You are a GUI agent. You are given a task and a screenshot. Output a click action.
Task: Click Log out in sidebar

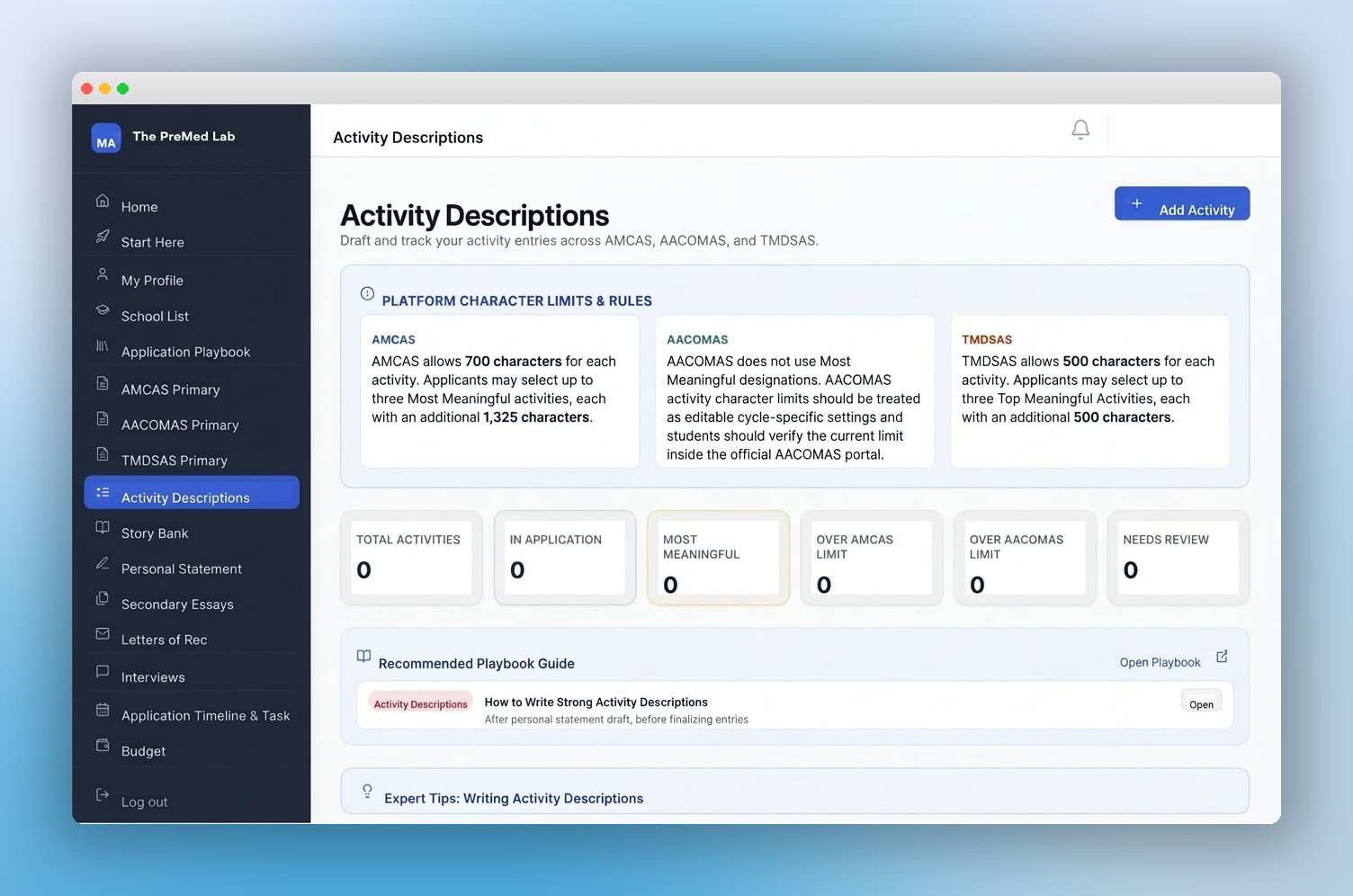pyautogui.click(x=144, y=802)
